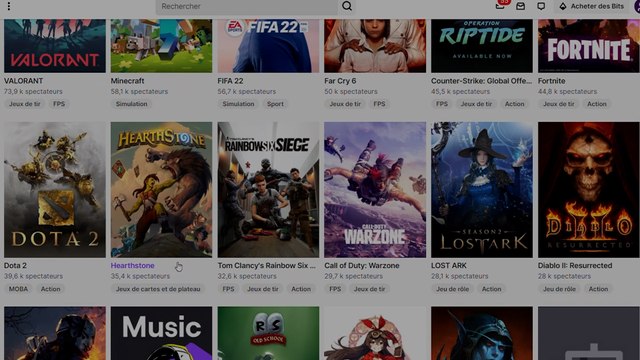640x360 pixels.
Task: Select Action tag under Counter-Strike
Action: (x=514, y=104)
